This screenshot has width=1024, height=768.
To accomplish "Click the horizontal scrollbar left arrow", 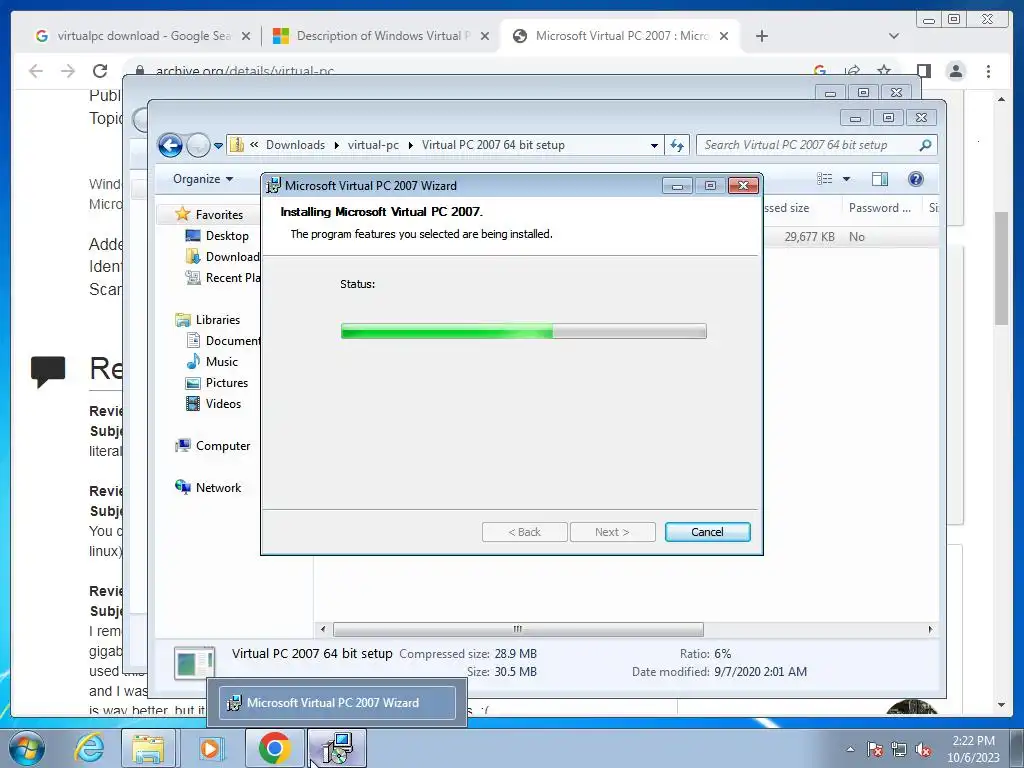I will (x=323, y=630).
